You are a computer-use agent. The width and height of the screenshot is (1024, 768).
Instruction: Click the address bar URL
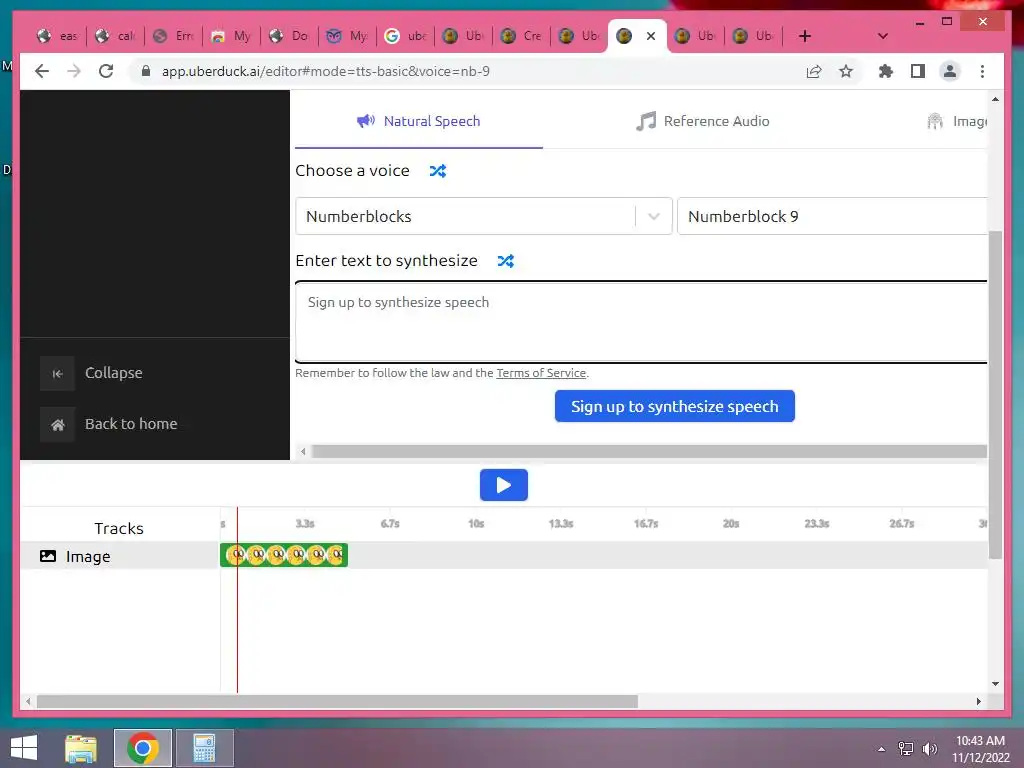coord(326,71)
